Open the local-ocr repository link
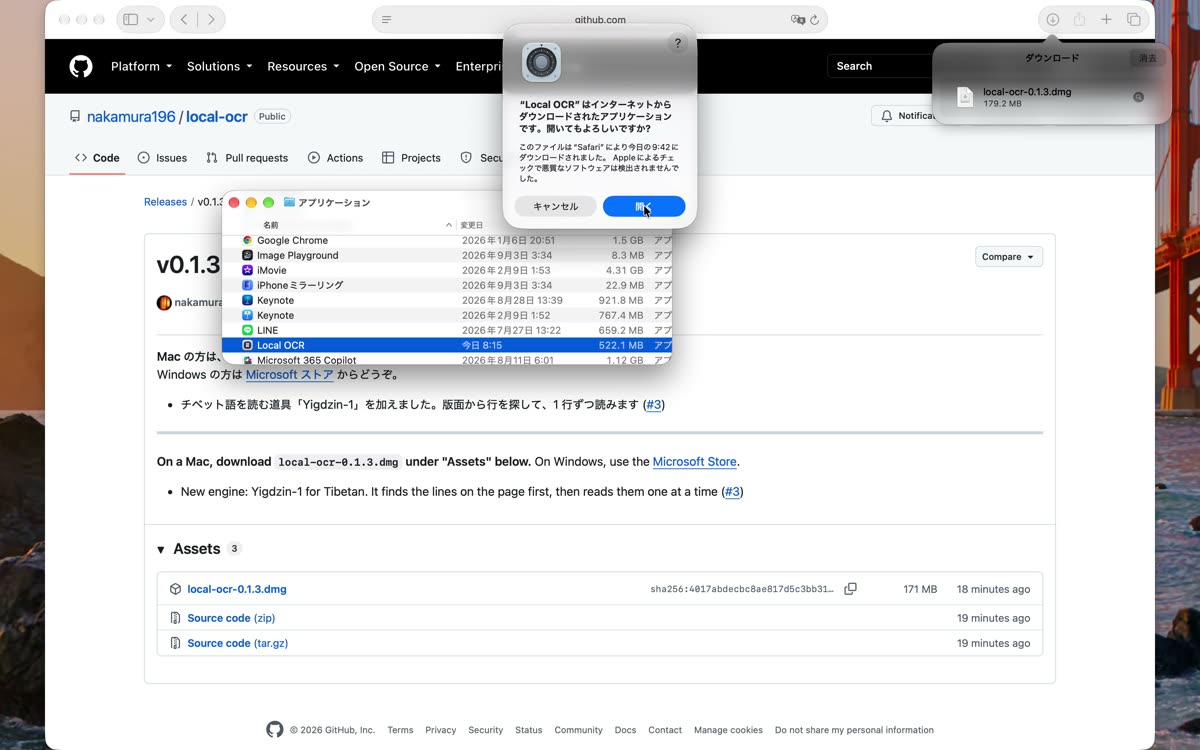 click(217, 116)
